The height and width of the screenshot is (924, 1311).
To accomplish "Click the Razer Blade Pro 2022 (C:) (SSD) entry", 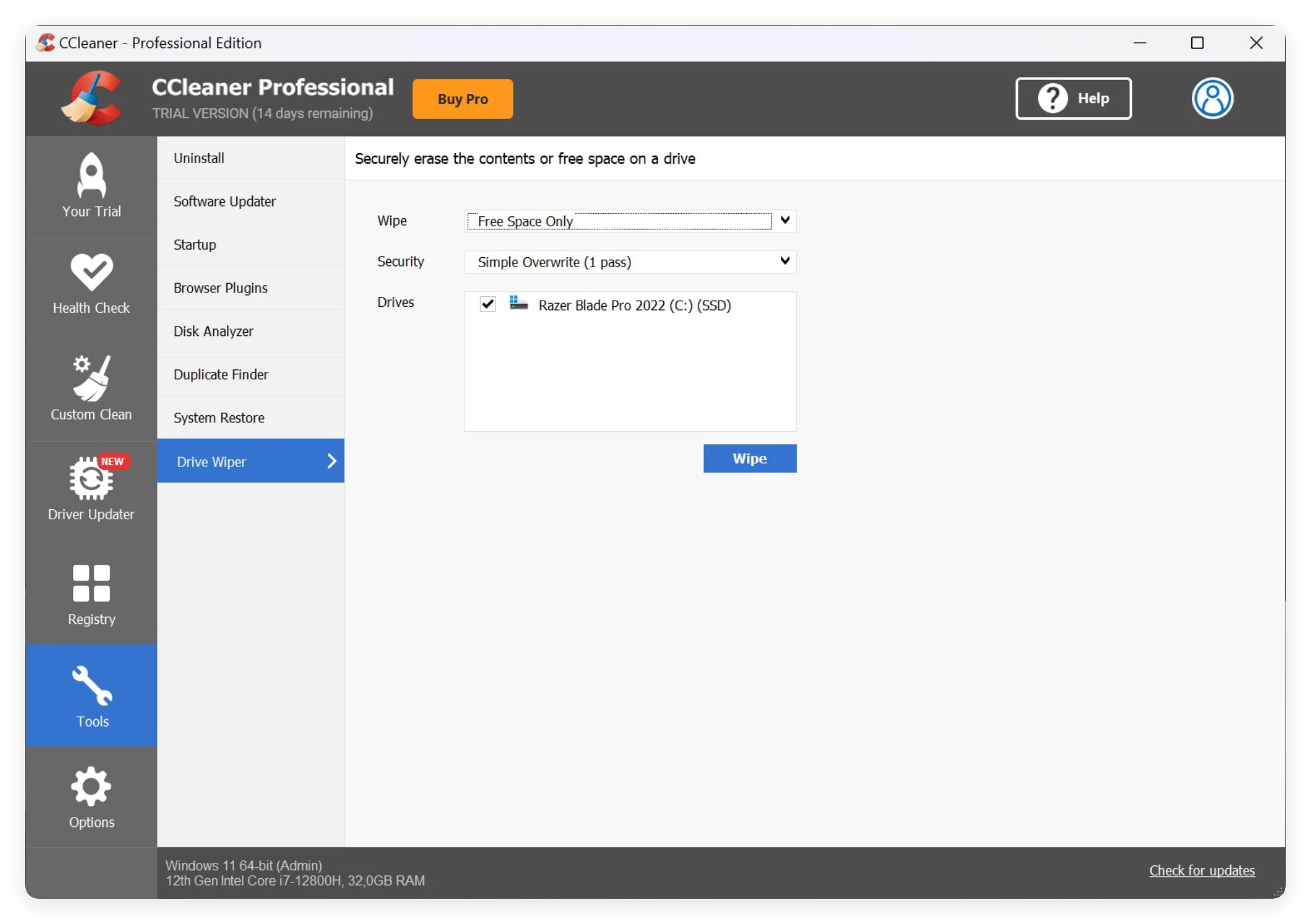I will pyautogui.click(x=634, y=305).
